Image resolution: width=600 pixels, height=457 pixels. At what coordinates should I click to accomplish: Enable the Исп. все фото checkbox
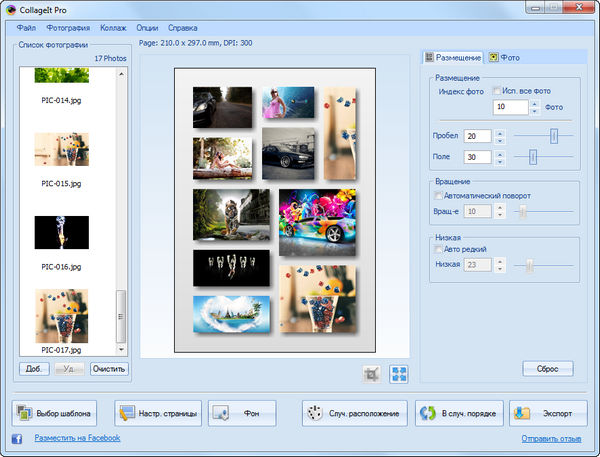point(498,91)
